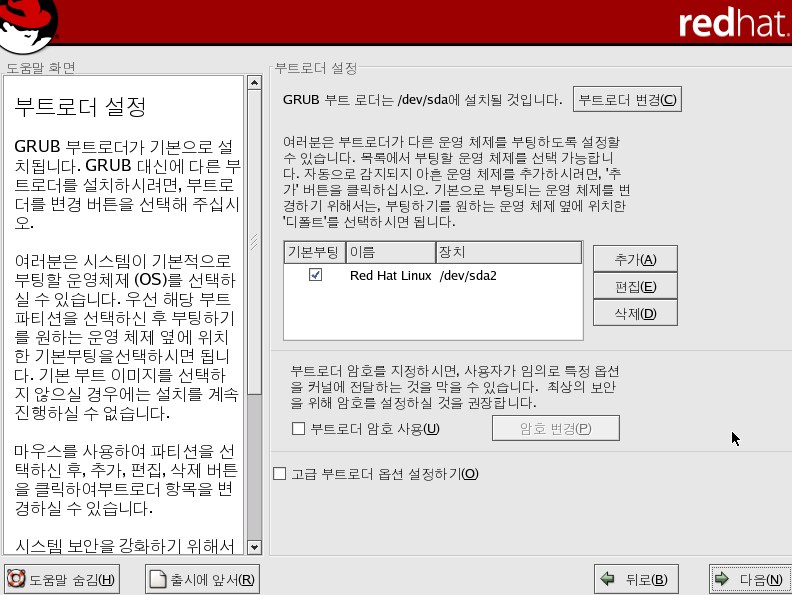The width and height of the screenshot is (792, 595).
Task: Enable 부트로더 암호 사용(U) checkbox
Action: click(x=299, y=429)
